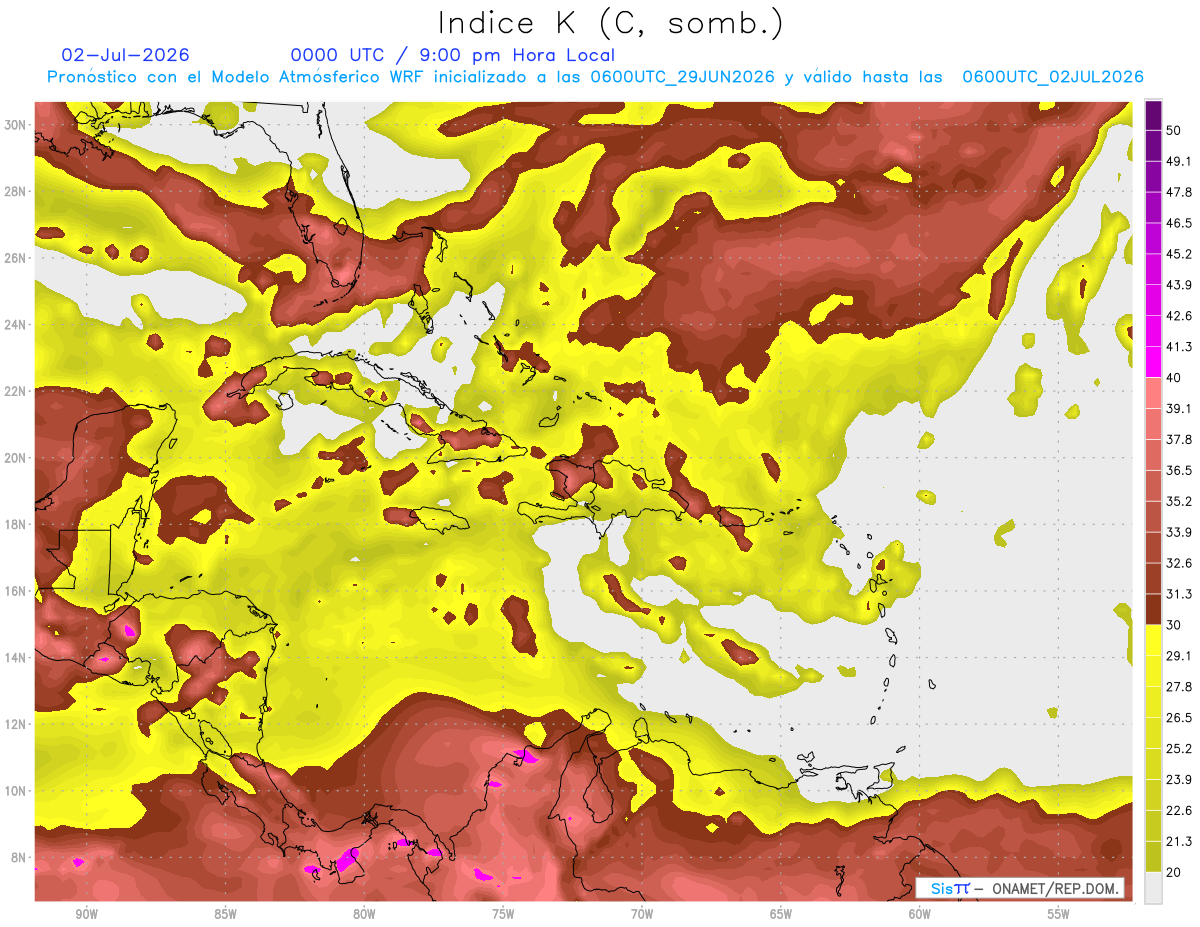Click the legend value "27.8"
The width and height of the screenshot is (1200, 927).
[1179, 687]
